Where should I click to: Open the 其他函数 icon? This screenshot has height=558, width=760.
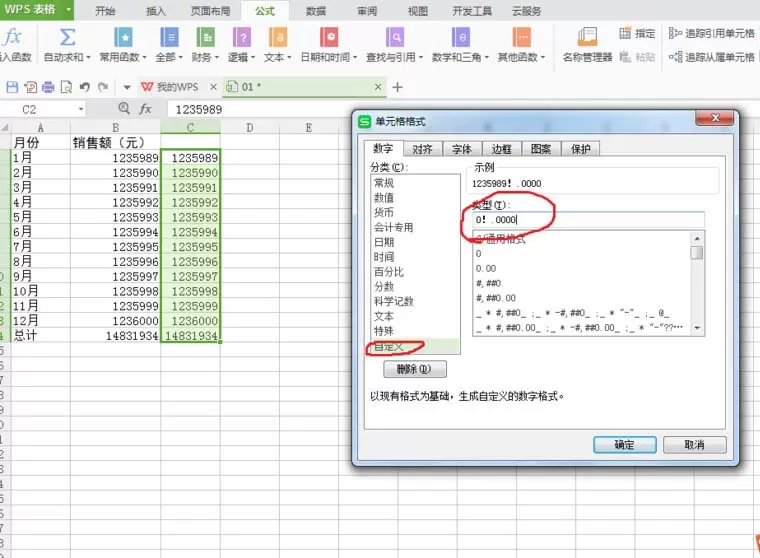pyautogui.click(x=522, y=37)
